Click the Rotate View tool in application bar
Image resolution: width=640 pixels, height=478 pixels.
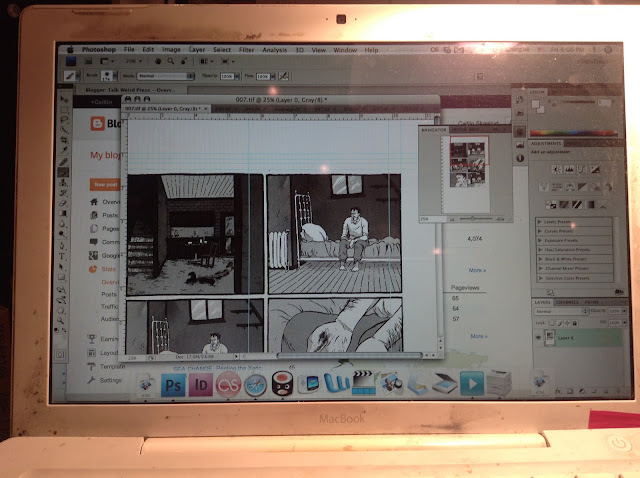pos(184,61)
